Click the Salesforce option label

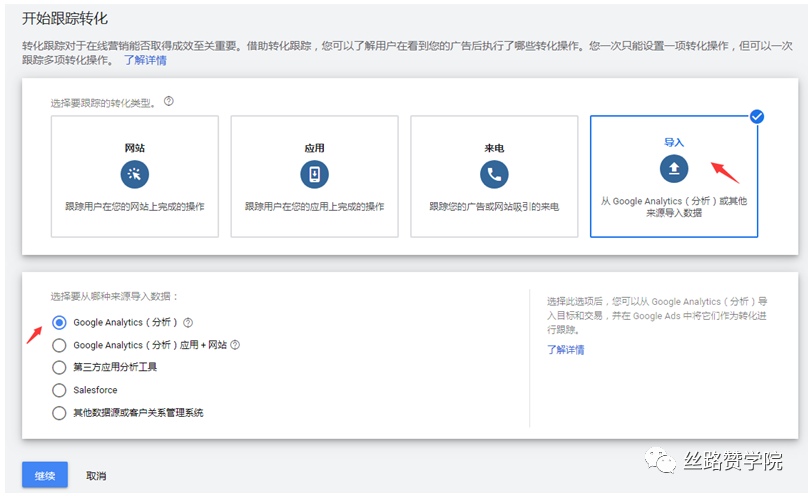click(x=95, y=390)
